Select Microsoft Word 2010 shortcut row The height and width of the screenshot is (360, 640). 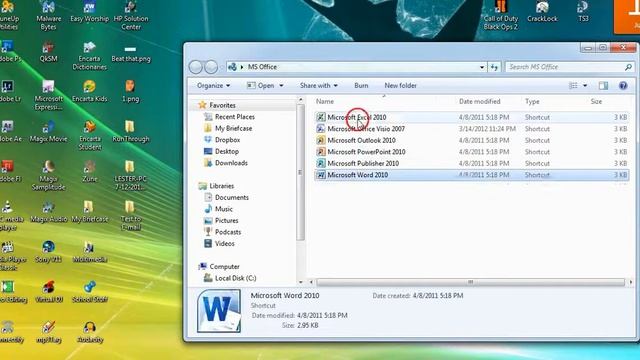tap(471, 175)
